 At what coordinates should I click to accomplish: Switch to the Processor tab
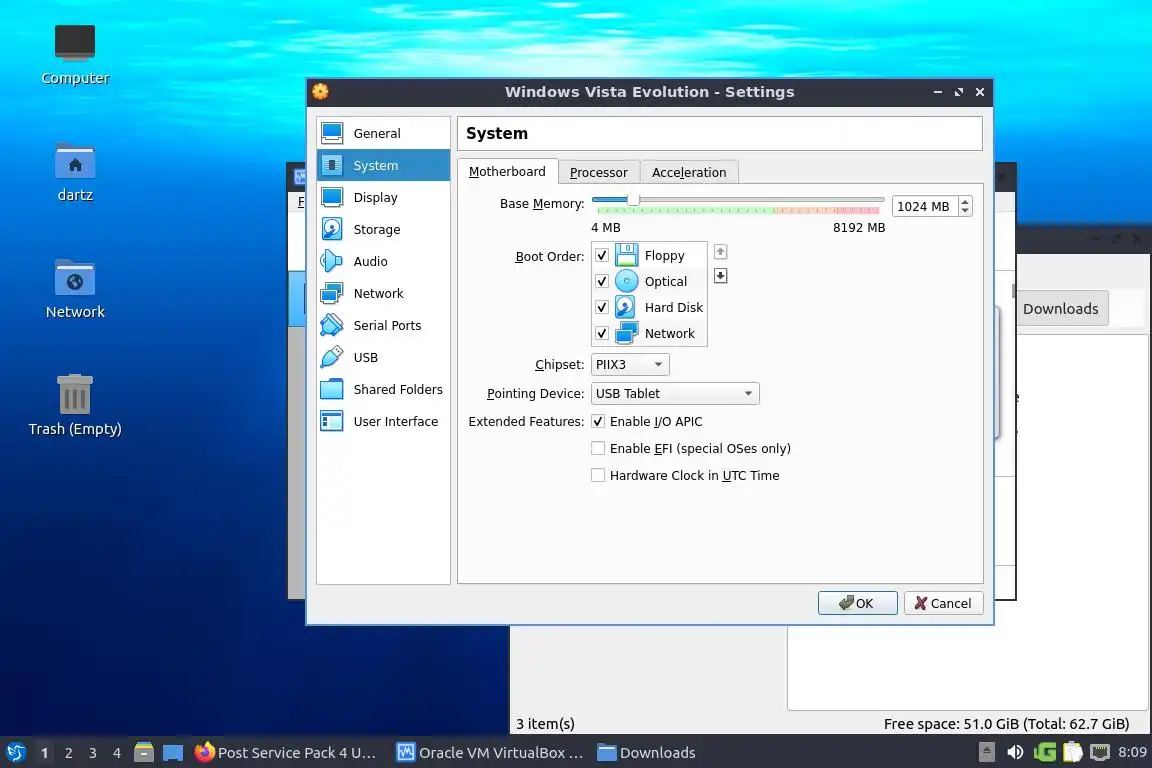tap(599, 172)
